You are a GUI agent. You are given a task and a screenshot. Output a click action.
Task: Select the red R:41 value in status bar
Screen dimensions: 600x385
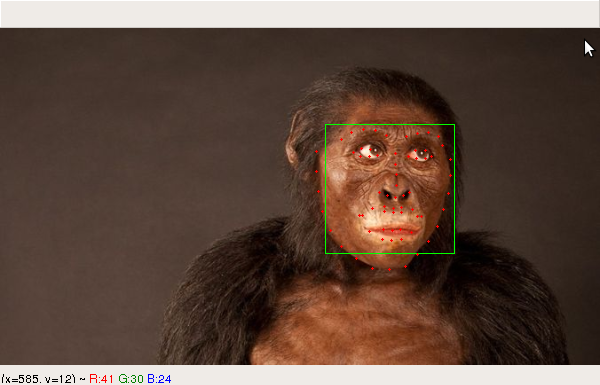(101, 379)
